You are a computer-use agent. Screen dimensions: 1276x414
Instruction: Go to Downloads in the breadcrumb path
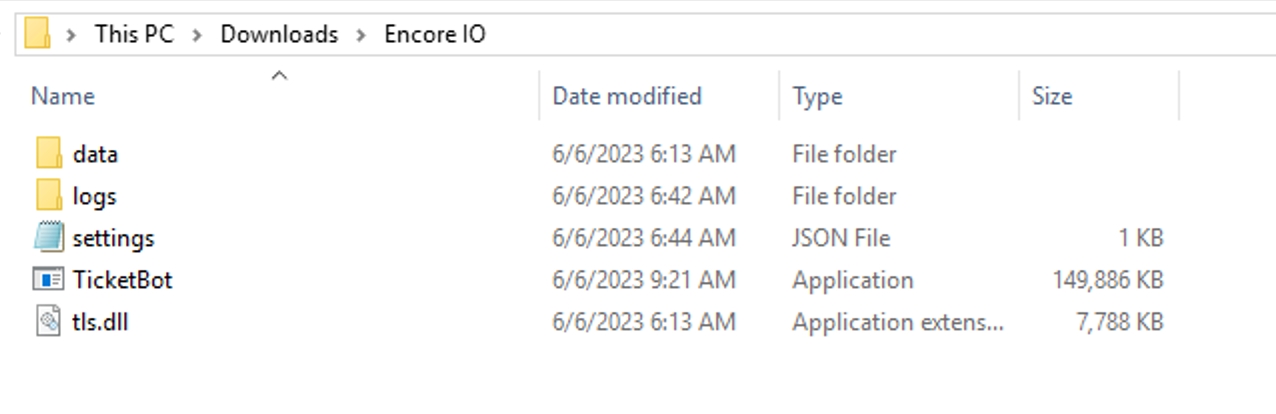tap(279, 34)
